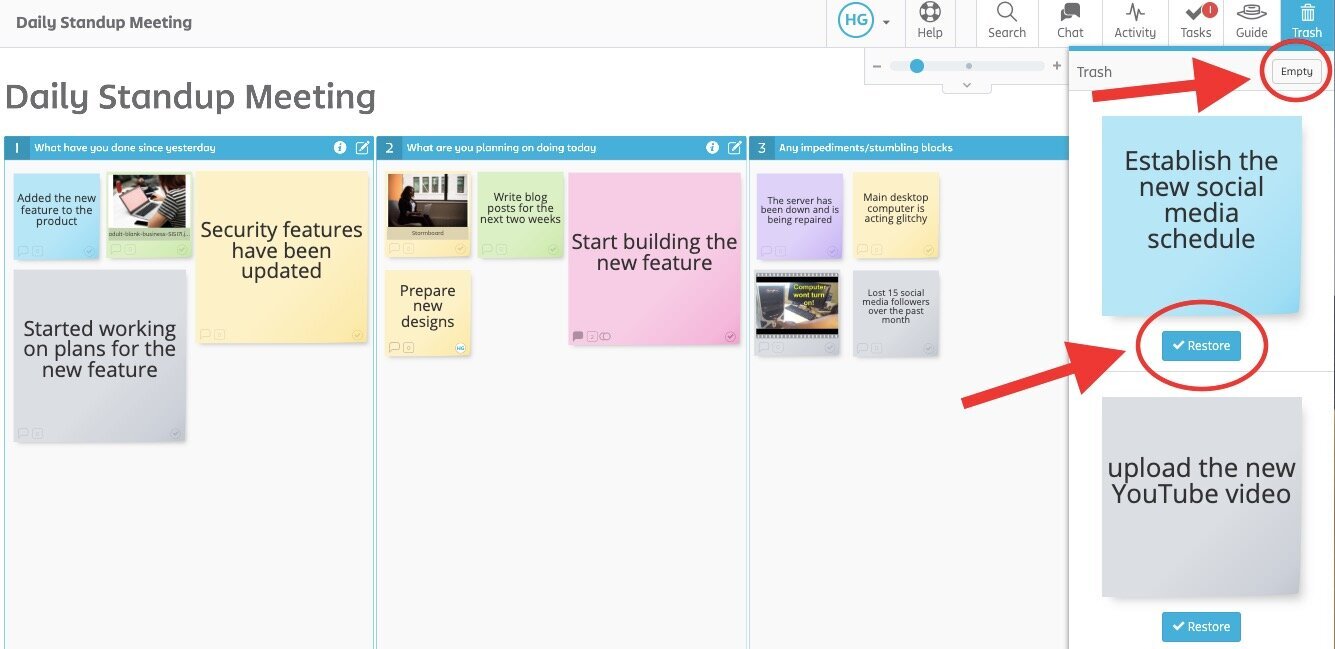
Task: Restore the 'Establish the new social media schedule' note
Action: (1201, 346)
